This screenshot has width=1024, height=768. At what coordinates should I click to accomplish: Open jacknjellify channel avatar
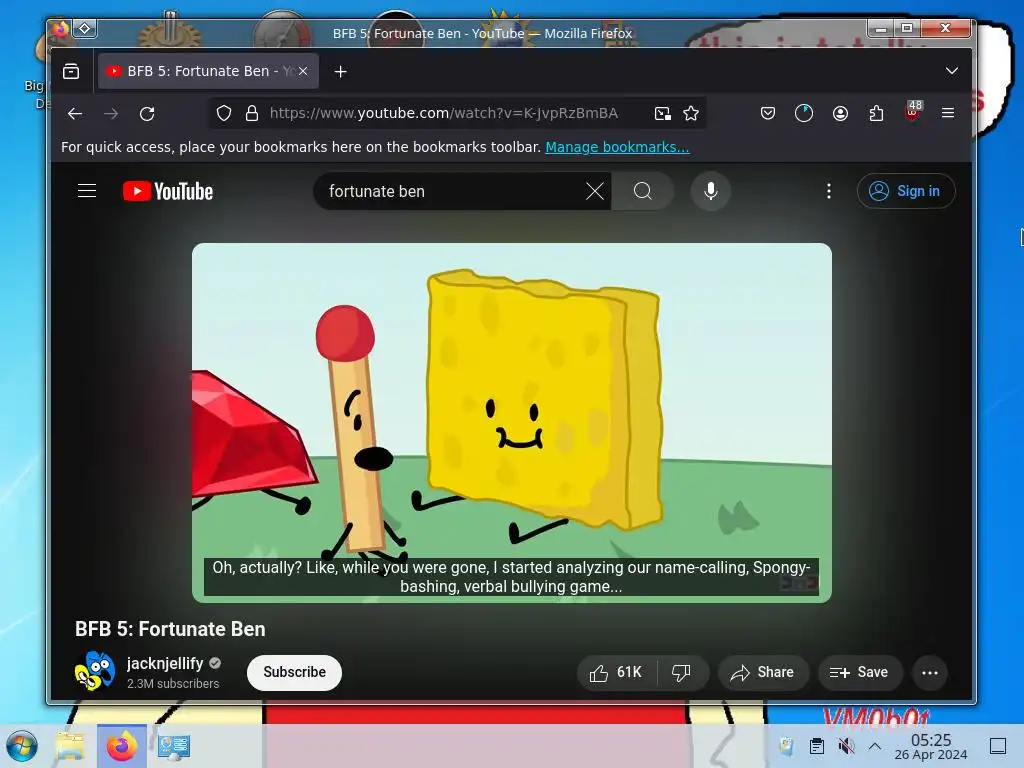pos(95,671)
